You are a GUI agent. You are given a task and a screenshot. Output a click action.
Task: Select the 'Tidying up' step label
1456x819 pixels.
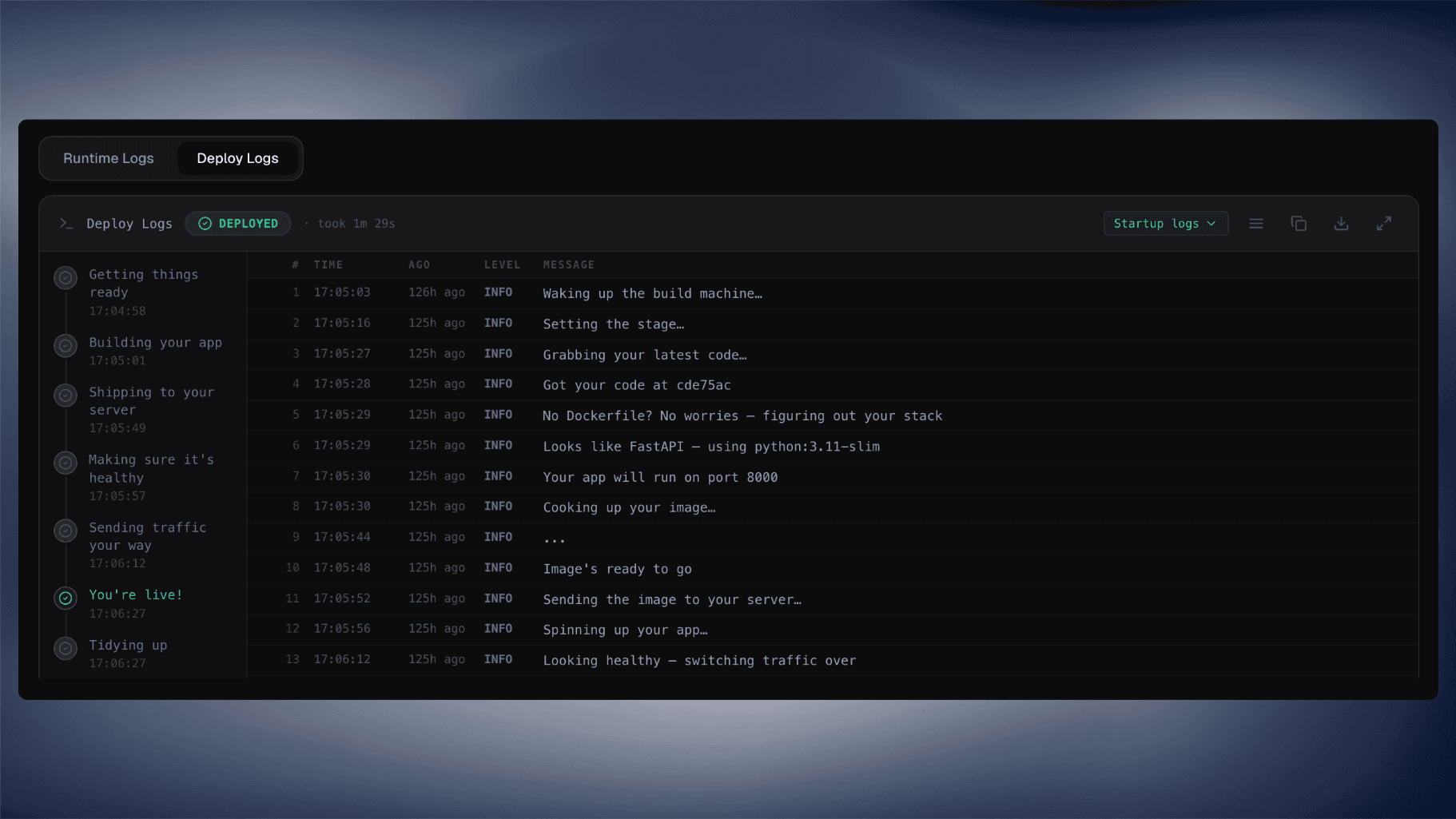tap(128, 645)
